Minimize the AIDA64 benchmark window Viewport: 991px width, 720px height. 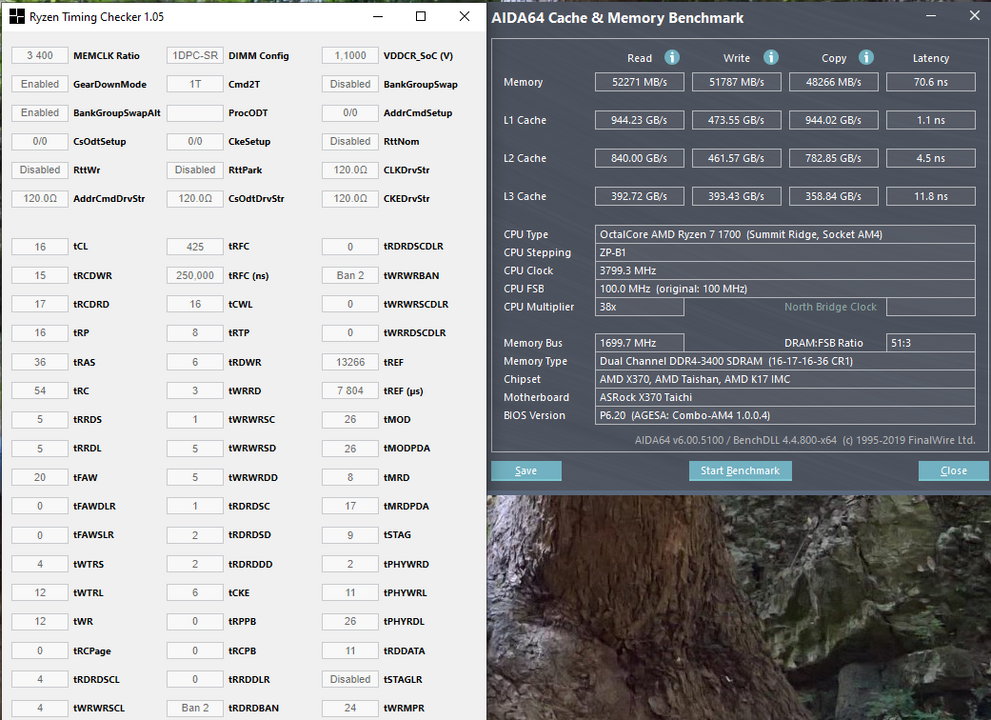pyautogui.click(x=931, y=16)
